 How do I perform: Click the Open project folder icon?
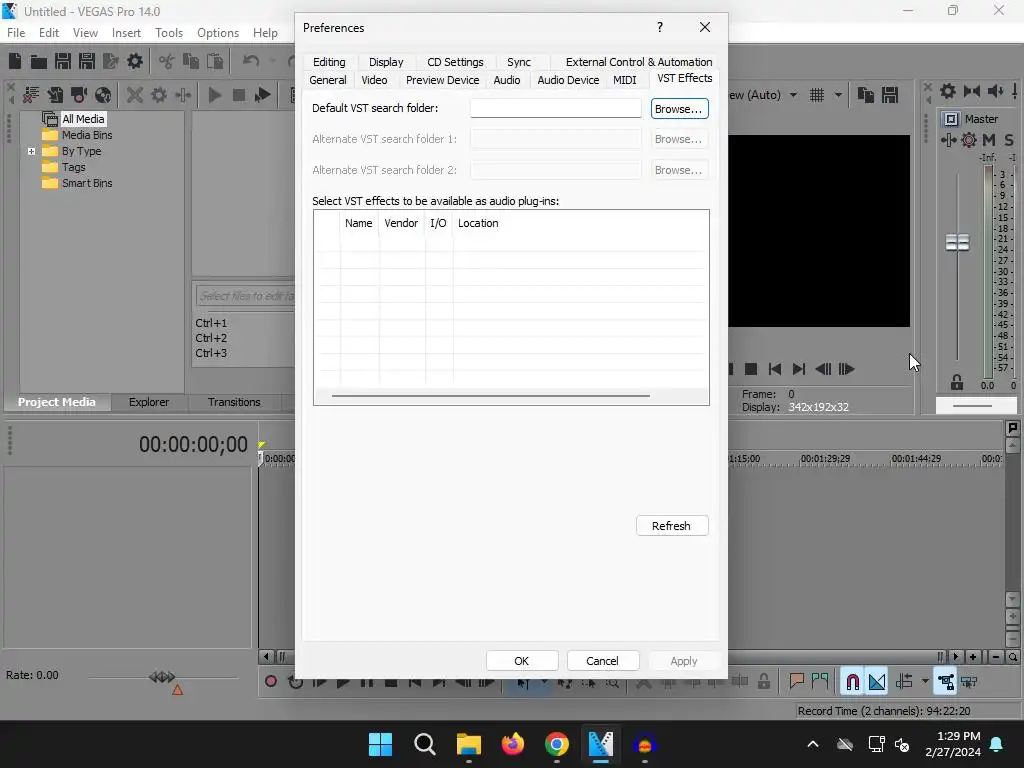[39, 61]
